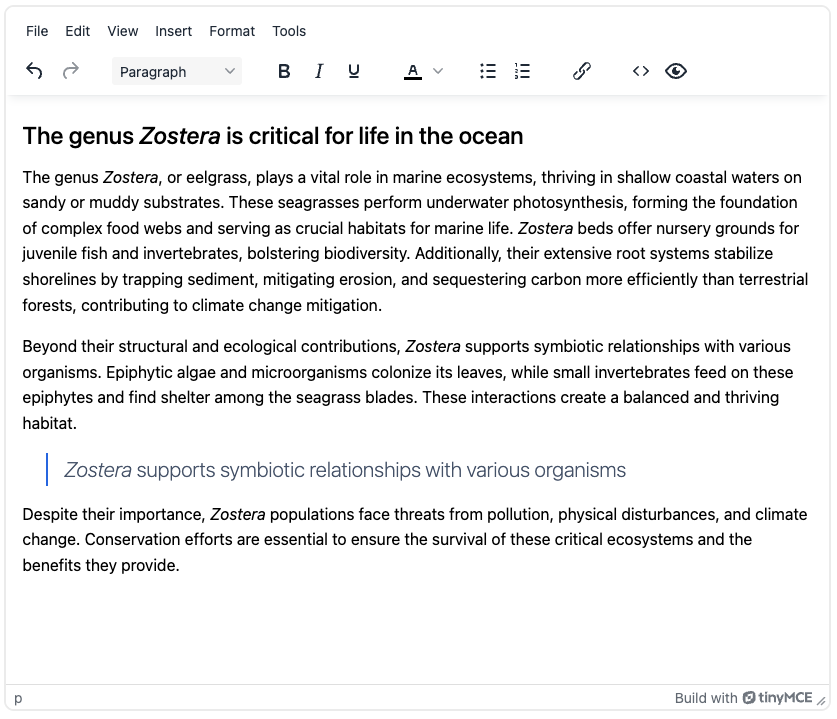Click the Undo arrow icon
837x719 pixels.
35,71
